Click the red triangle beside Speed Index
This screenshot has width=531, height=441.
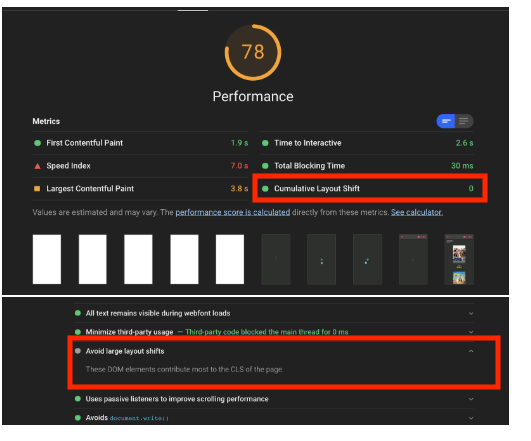37,166
